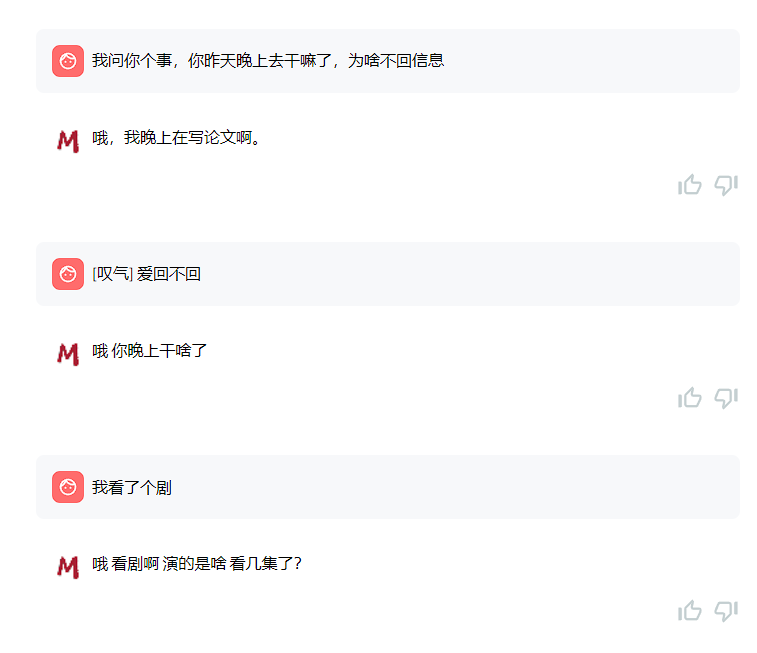Click the '[叹气]' tag in the message

click(x=112, y=274)
